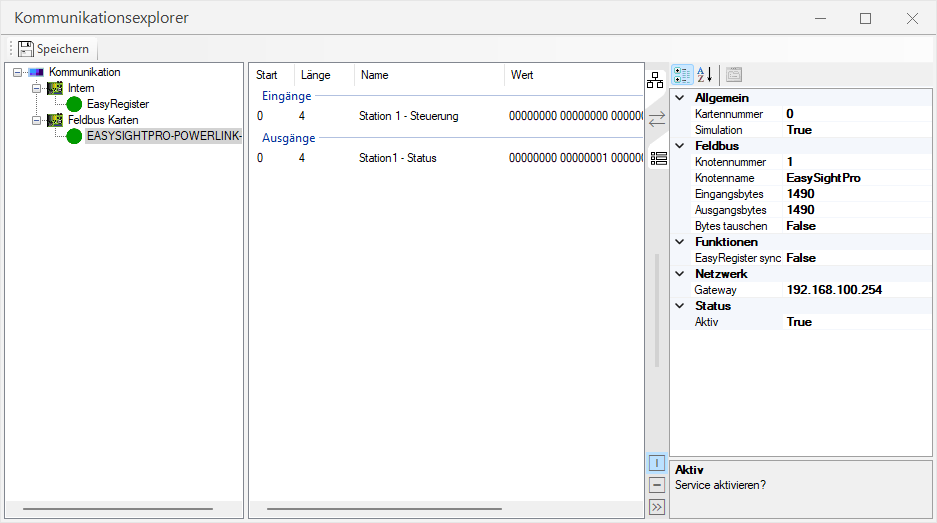Sort properties alphabetically with A-Z icon
This screenshot has height=523, width=937.
tap(704, 75)
